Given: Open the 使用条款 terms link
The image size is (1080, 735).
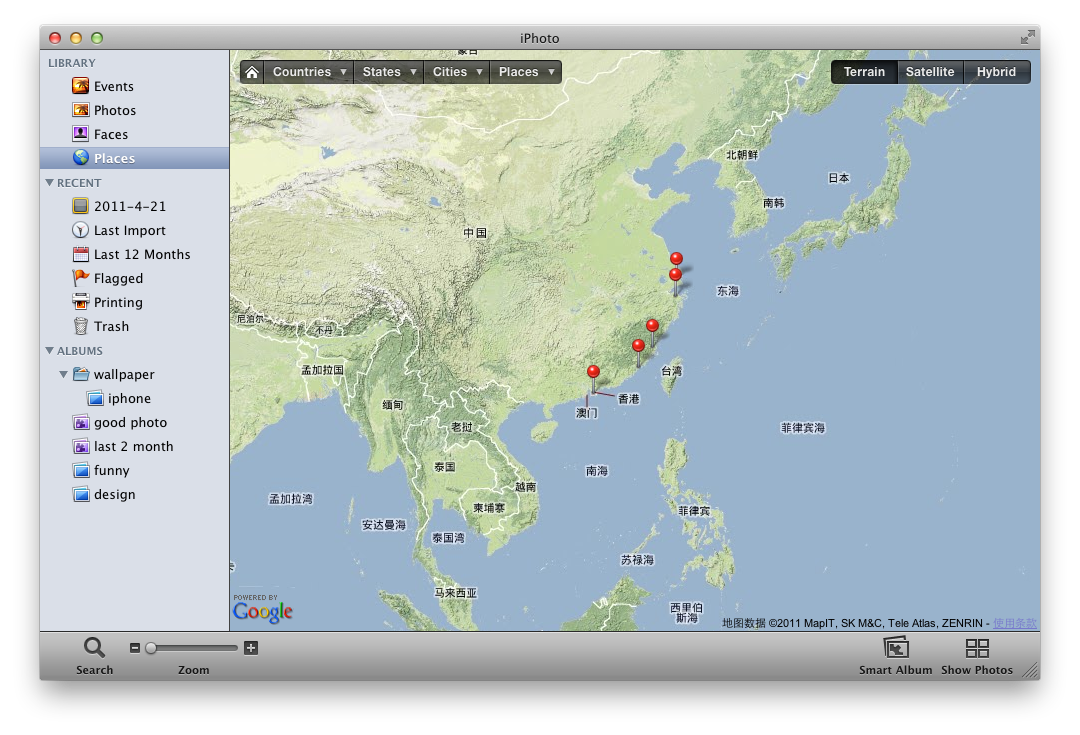Looking at the screenshot, I should tap(1015, 623).
